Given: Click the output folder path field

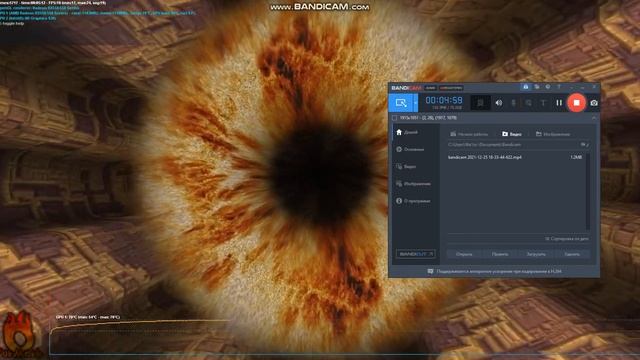Looking at the screenshot, I should coord(513,144).
